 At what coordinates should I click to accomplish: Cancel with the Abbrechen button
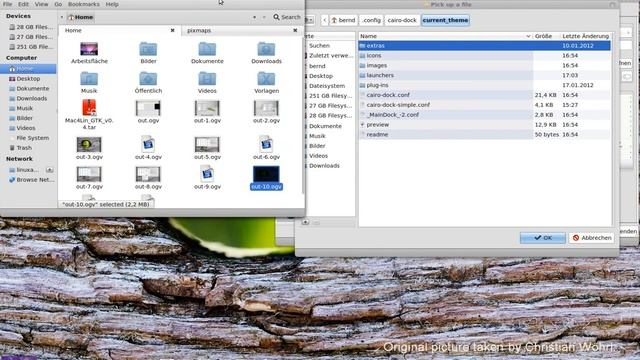coord(592,238)
